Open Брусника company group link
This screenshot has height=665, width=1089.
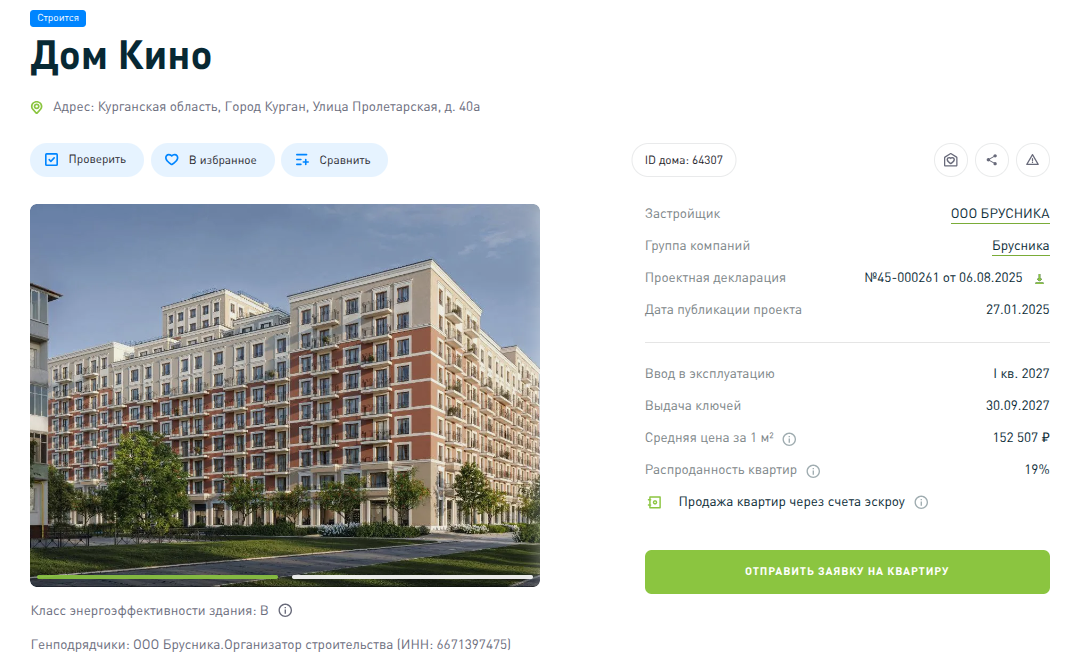tap(1021, 246)
